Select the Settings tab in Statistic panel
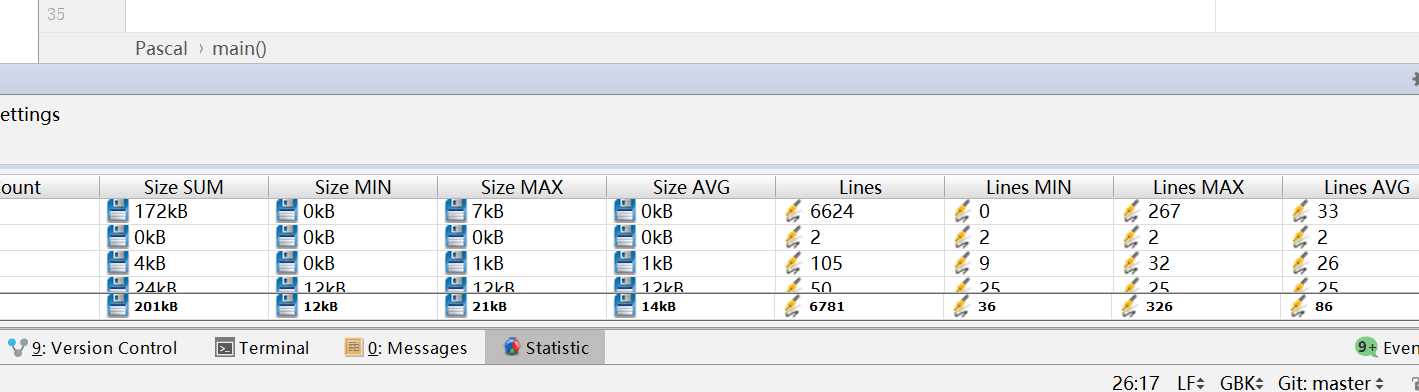1419x392 pixels. pos(30,114)
